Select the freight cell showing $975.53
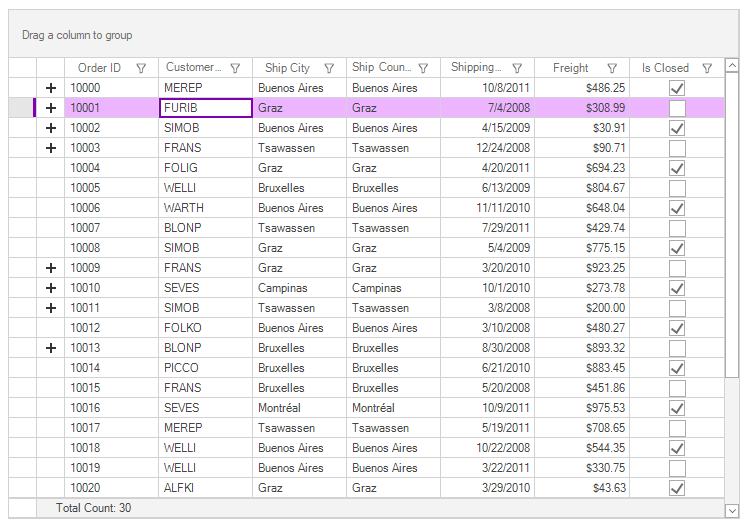Viewport: 750px width, 526px height. pyautogui.click(x=582, y=408)
